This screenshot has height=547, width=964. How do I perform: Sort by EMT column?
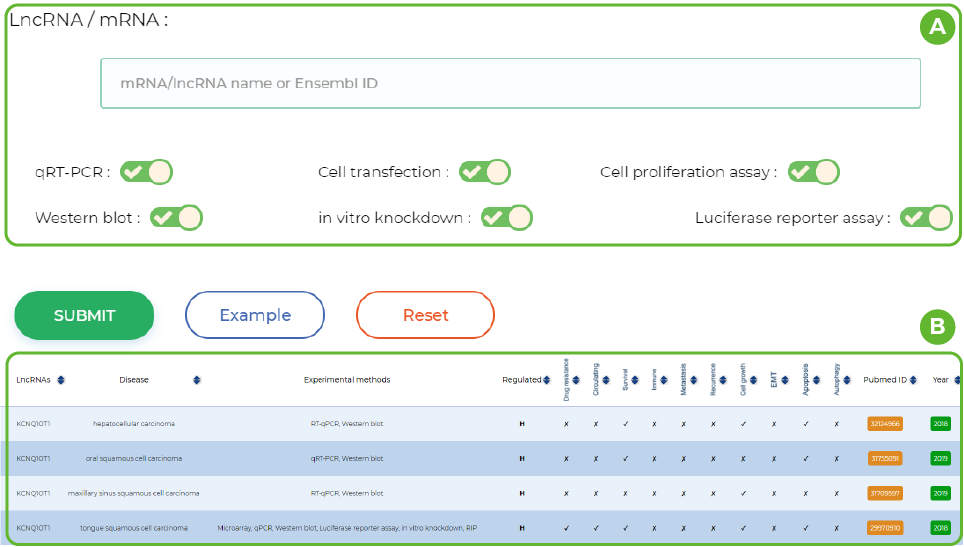point(787,380)
